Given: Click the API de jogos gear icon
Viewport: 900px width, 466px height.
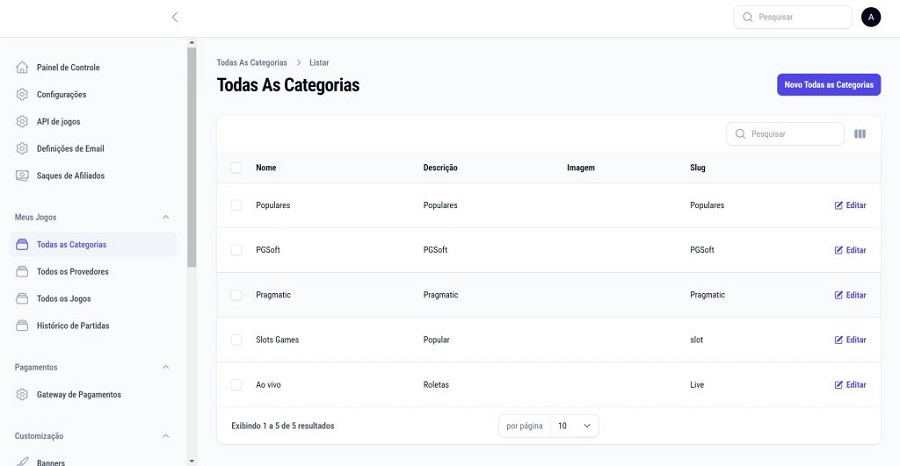Looking at the screenshot, I should (22, 122).
